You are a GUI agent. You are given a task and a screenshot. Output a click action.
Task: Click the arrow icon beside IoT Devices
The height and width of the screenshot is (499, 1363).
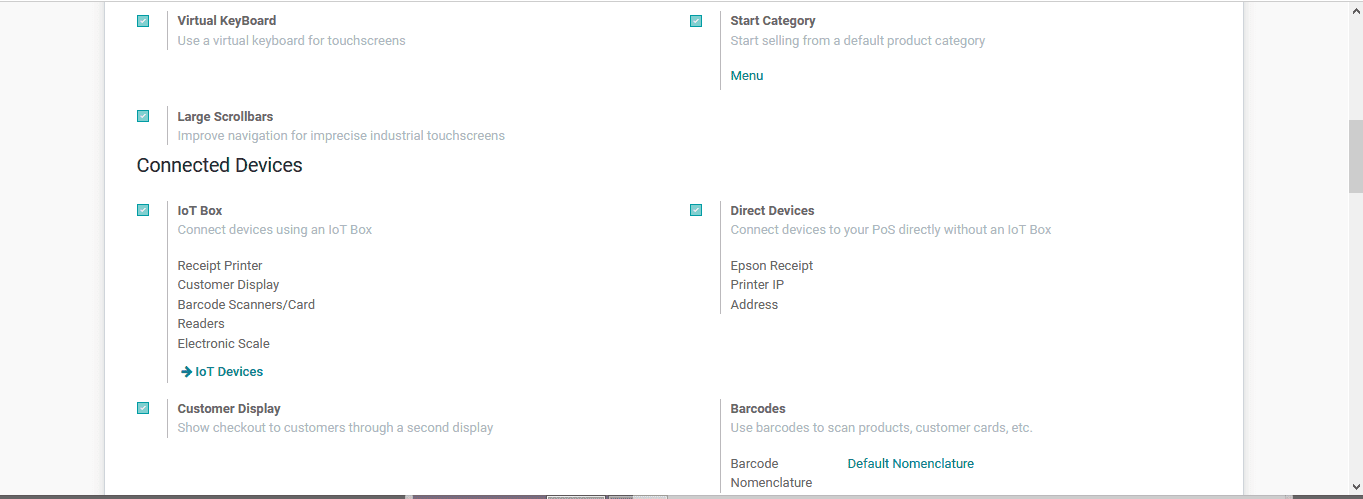[x=186, y=372]
